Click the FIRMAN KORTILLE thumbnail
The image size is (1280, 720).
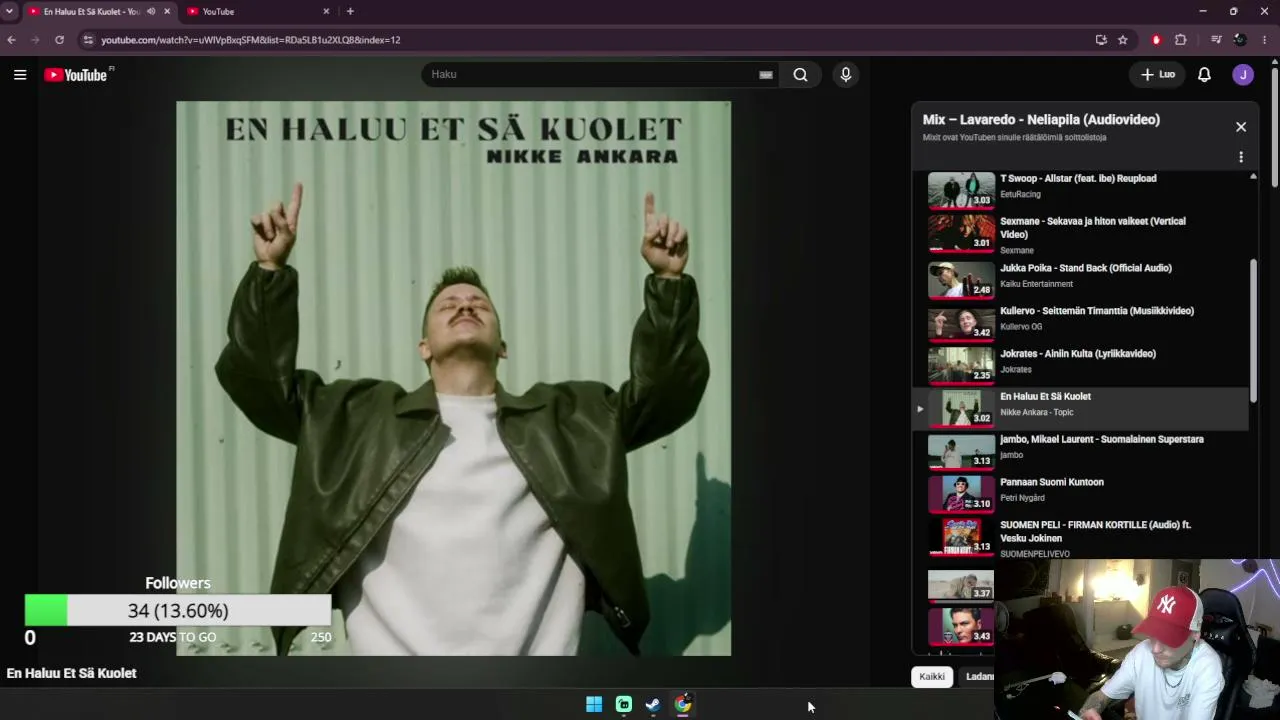961,538
